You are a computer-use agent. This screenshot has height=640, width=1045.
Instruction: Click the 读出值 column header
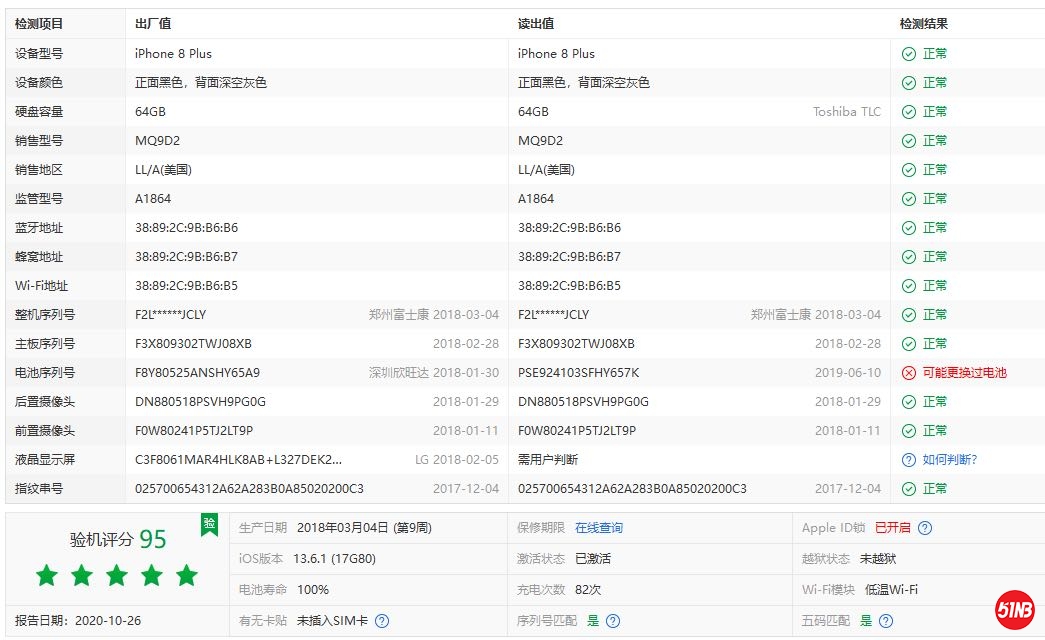pos(536,24)
